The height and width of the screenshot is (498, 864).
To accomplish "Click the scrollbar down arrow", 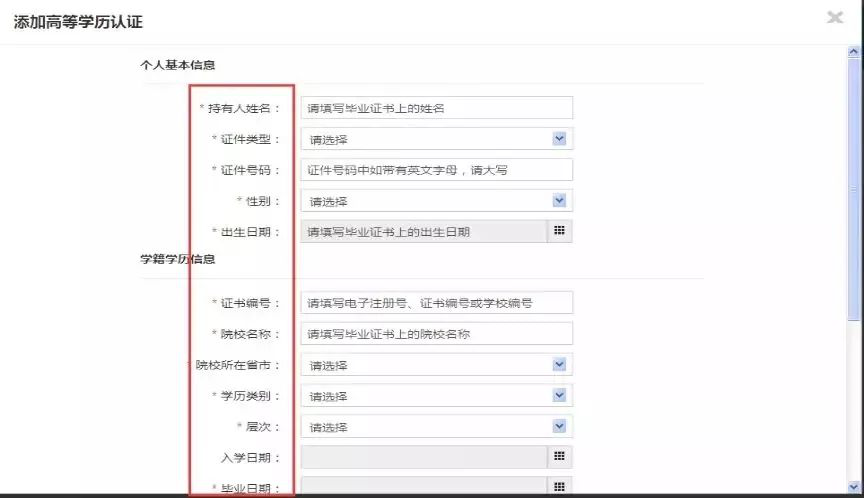I will pyautogui.click(x=854, y=487).
